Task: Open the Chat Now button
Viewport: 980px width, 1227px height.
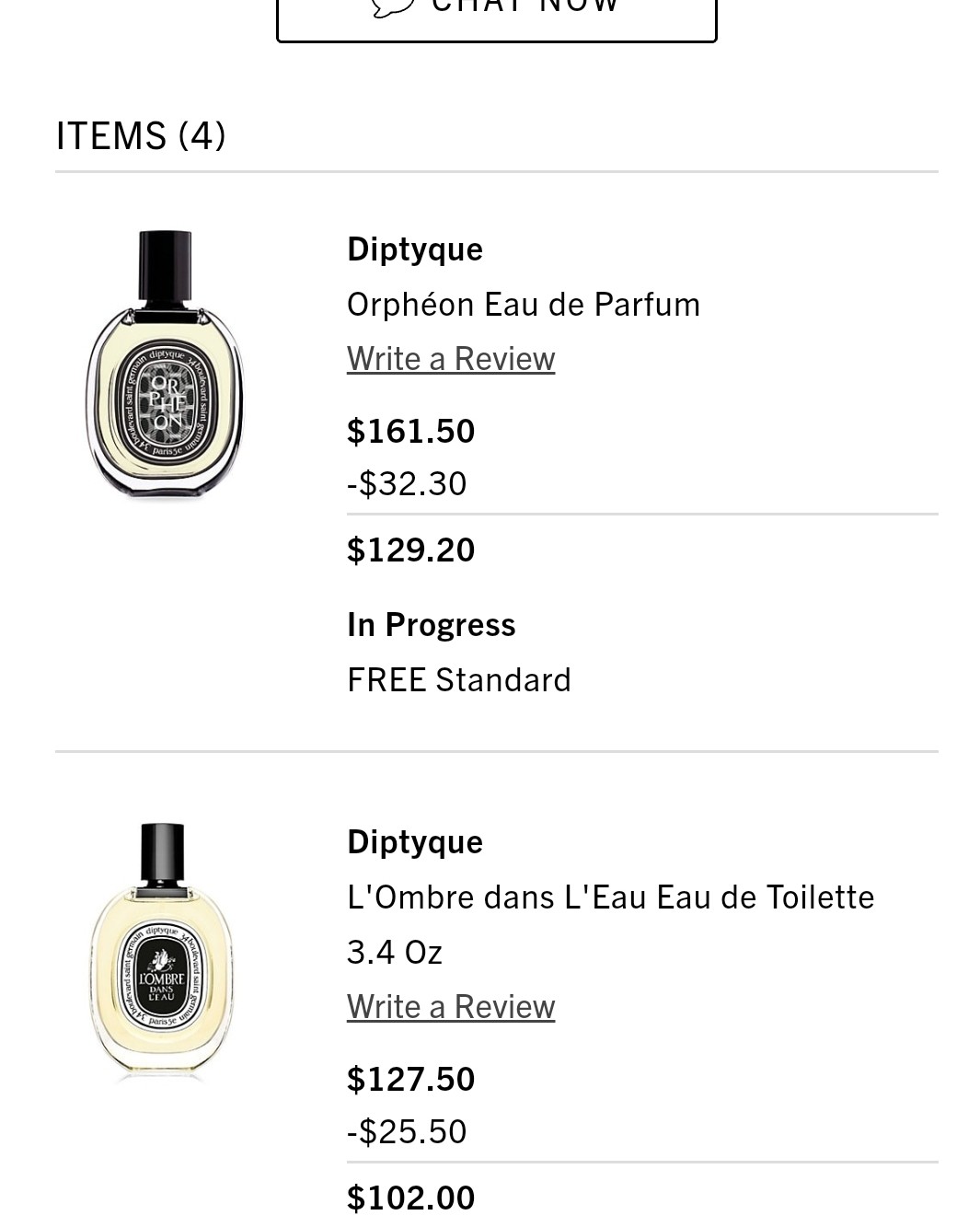Action: [497, 20]
